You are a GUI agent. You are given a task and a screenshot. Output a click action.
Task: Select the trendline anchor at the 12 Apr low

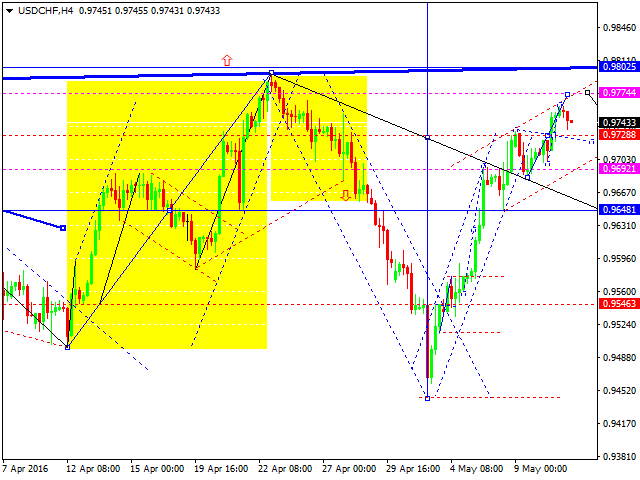pyautogui.click(x=68, y=347)
